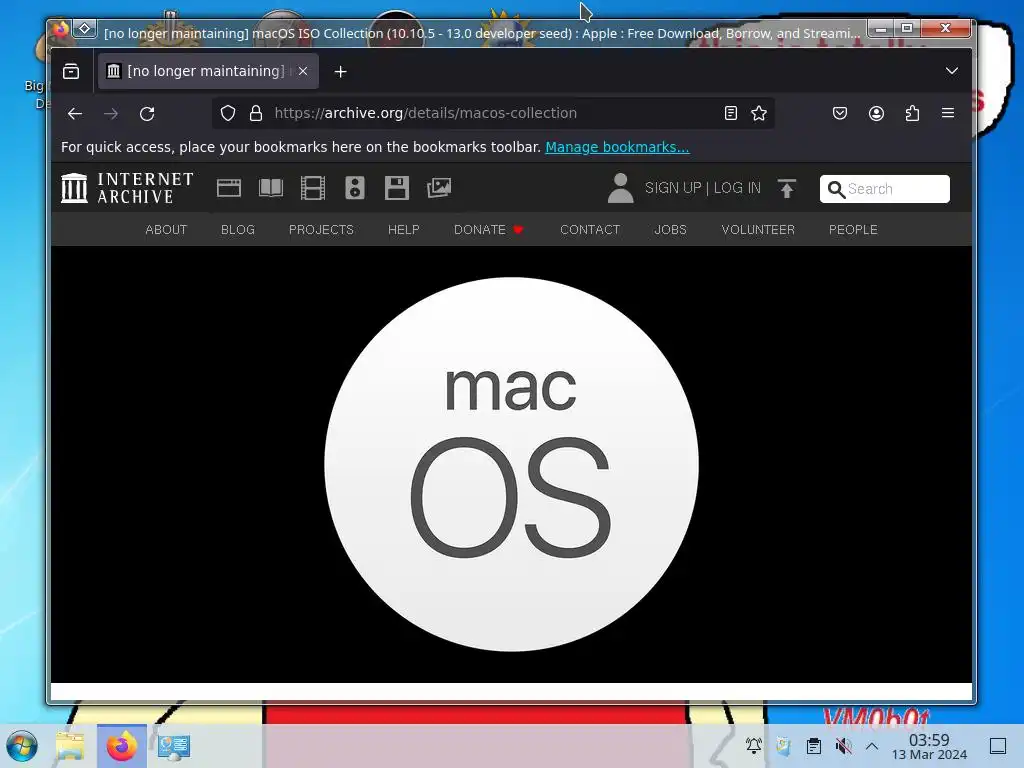1024x768 pixels.
Task: Open Firefox hamburger application menu
Action: coord(948,113)
